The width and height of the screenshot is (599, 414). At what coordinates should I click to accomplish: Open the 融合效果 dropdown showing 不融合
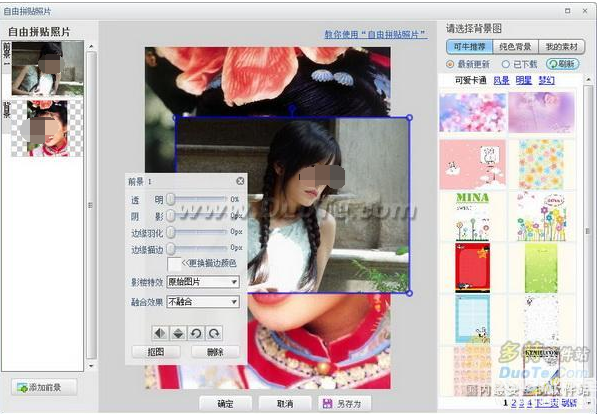[x=203, y=302]
